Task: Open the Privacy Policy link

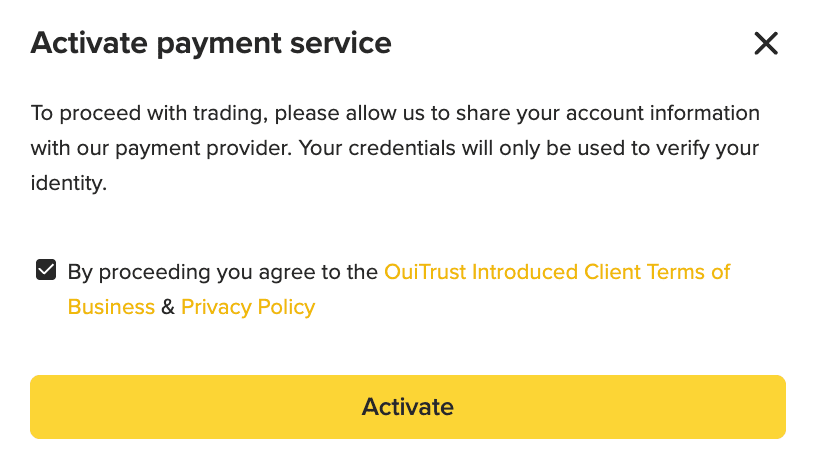Action: coord(248,307)
